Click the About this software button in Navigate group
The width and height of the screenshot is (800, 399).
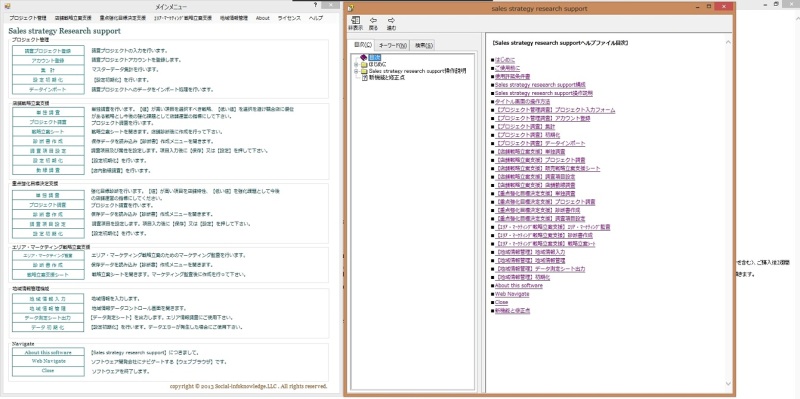point(48,352)
